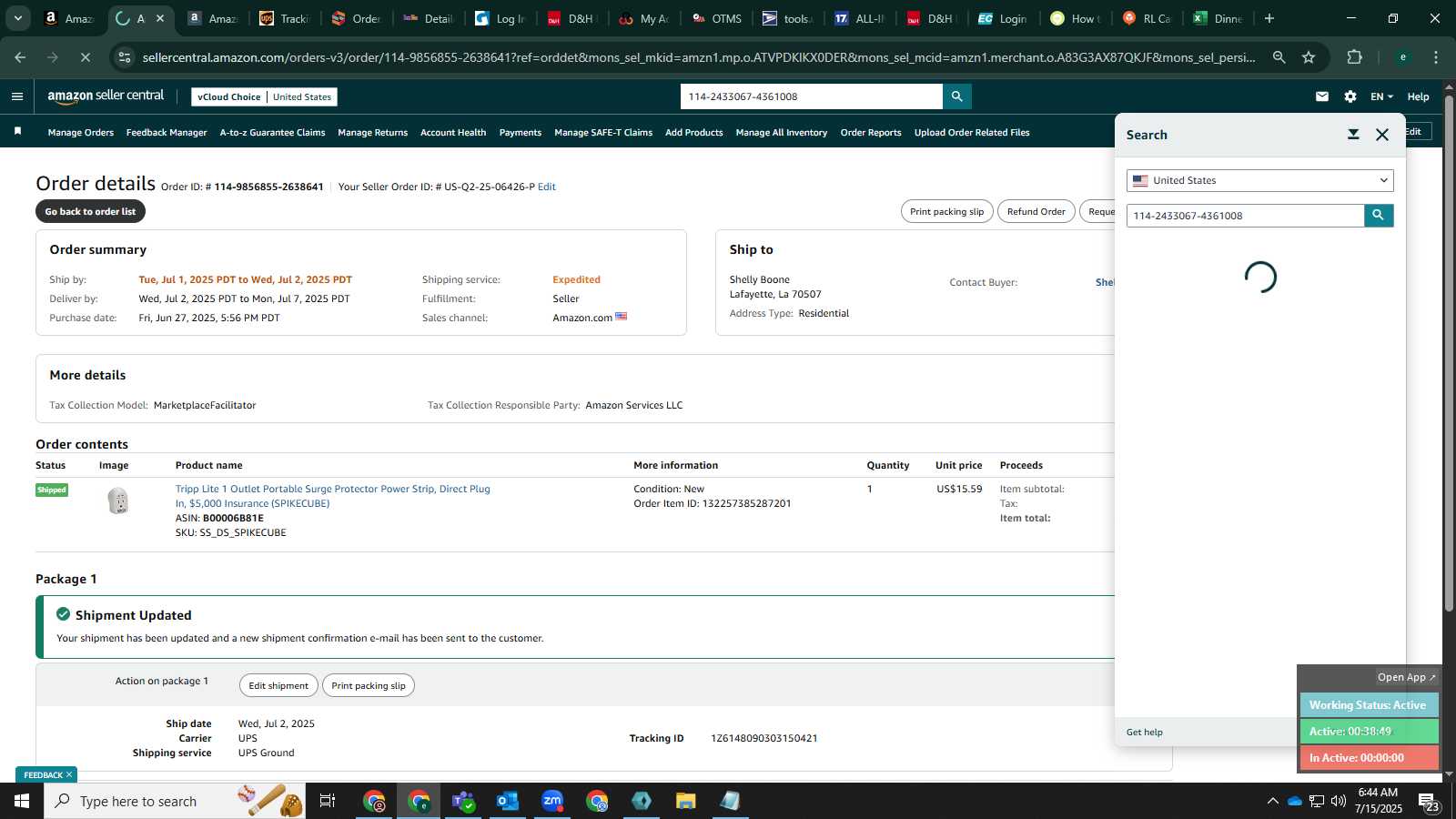Click the Windows taskbar search box
Image resolution: width=1456 pixels, height=819 pixels.
click(175, 801)
